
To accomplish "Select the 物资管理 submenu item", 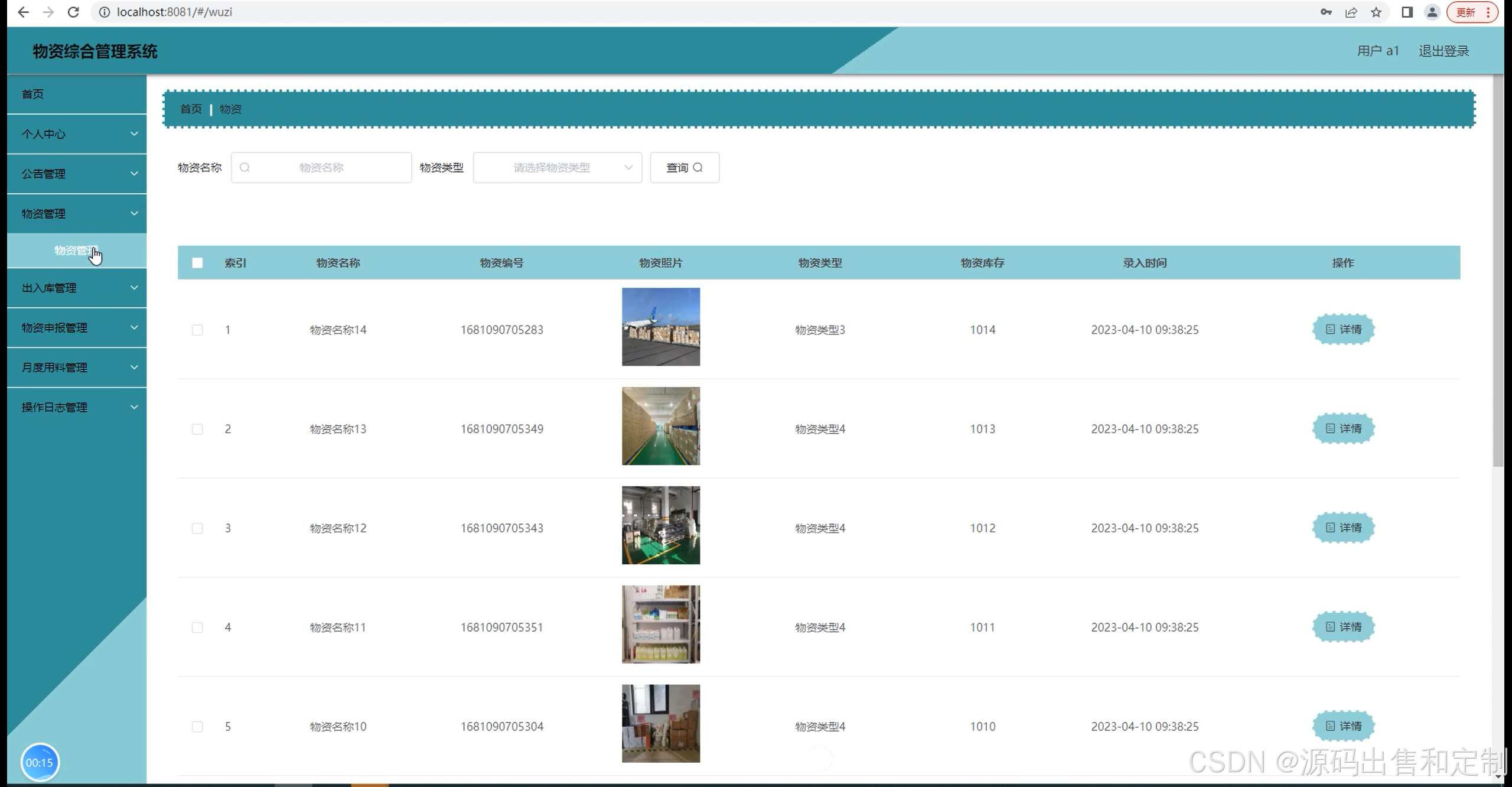I will pyautogui.click(x=76, y=251).
